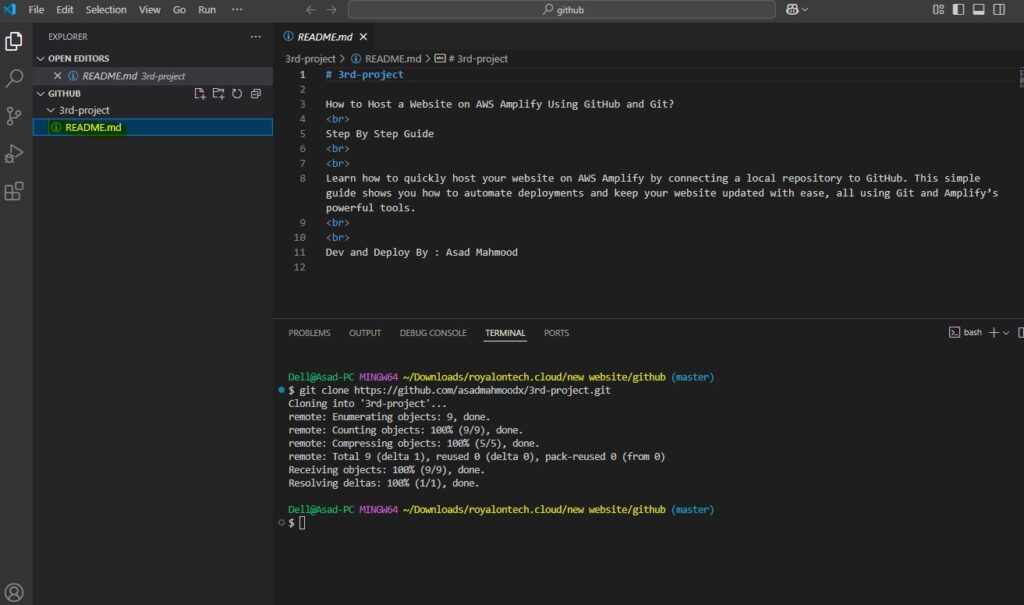The width and height of the screenshot is (1024, 605).
Task: Open the View menu
Action: click(150, 9)
